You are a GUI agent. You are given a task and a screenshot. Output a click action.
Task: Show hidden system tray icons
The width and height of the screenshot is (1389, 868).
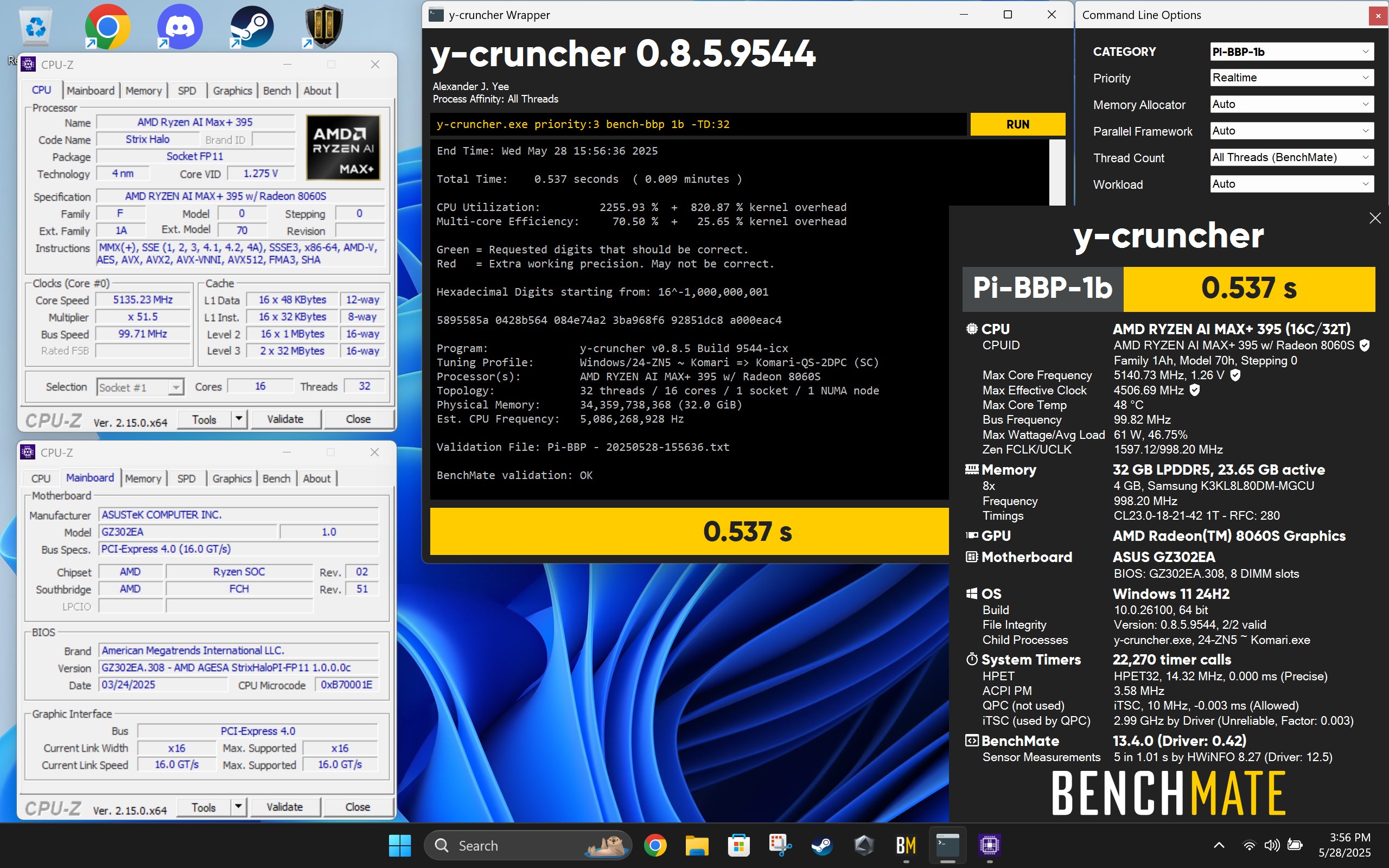point(1219,845)
